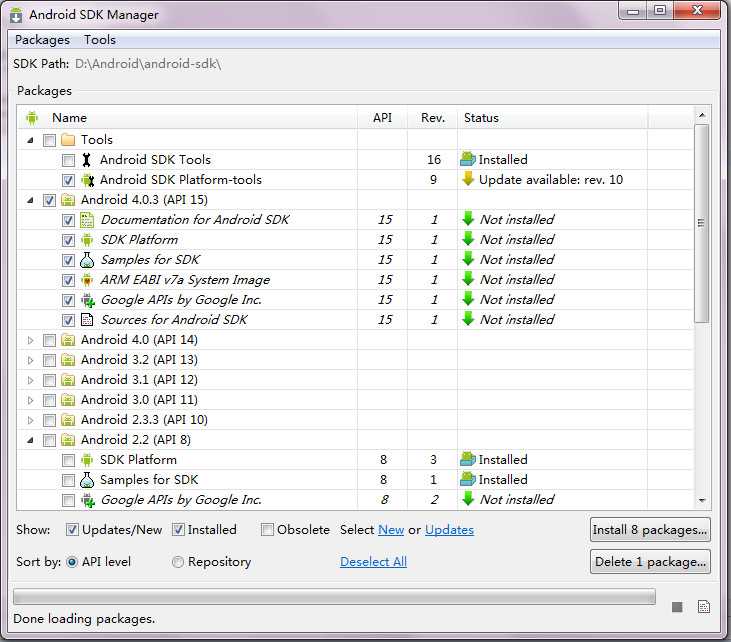Click the Install 8 packages button
This screenshot has height=642, width=731.
click(650, 530)
